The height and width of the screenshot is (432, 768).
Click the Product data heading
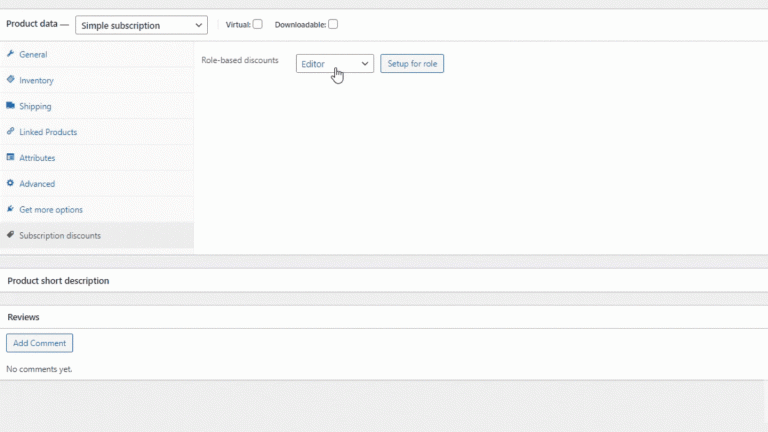coord(32,24)
